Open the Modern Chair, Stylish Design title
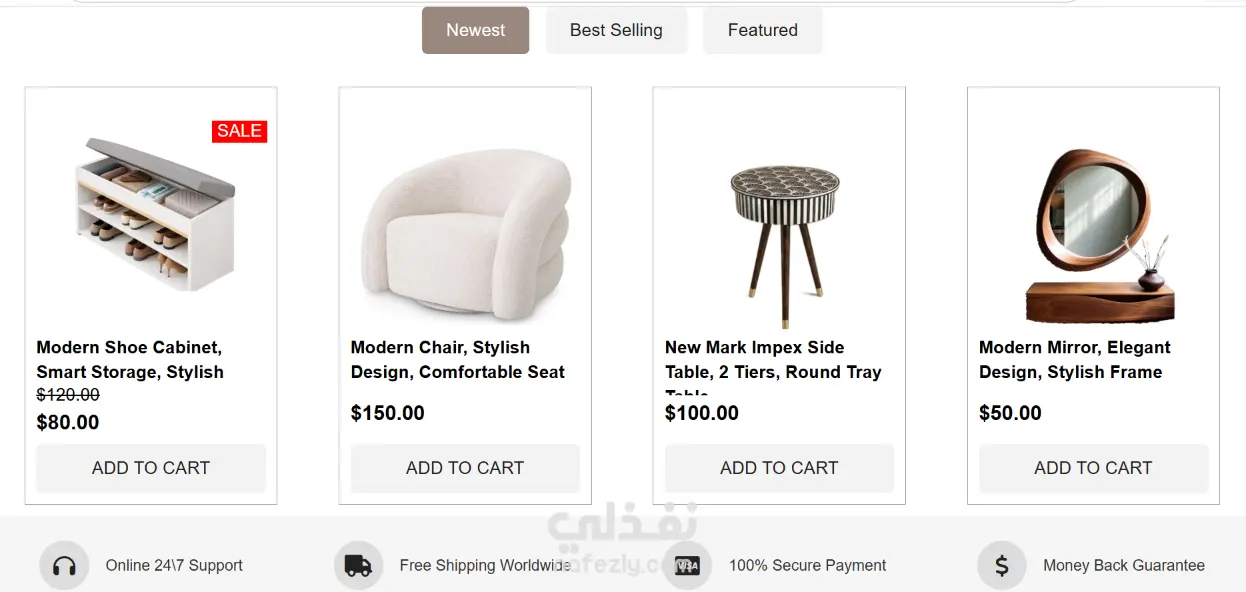 click(x=457, y=360)
